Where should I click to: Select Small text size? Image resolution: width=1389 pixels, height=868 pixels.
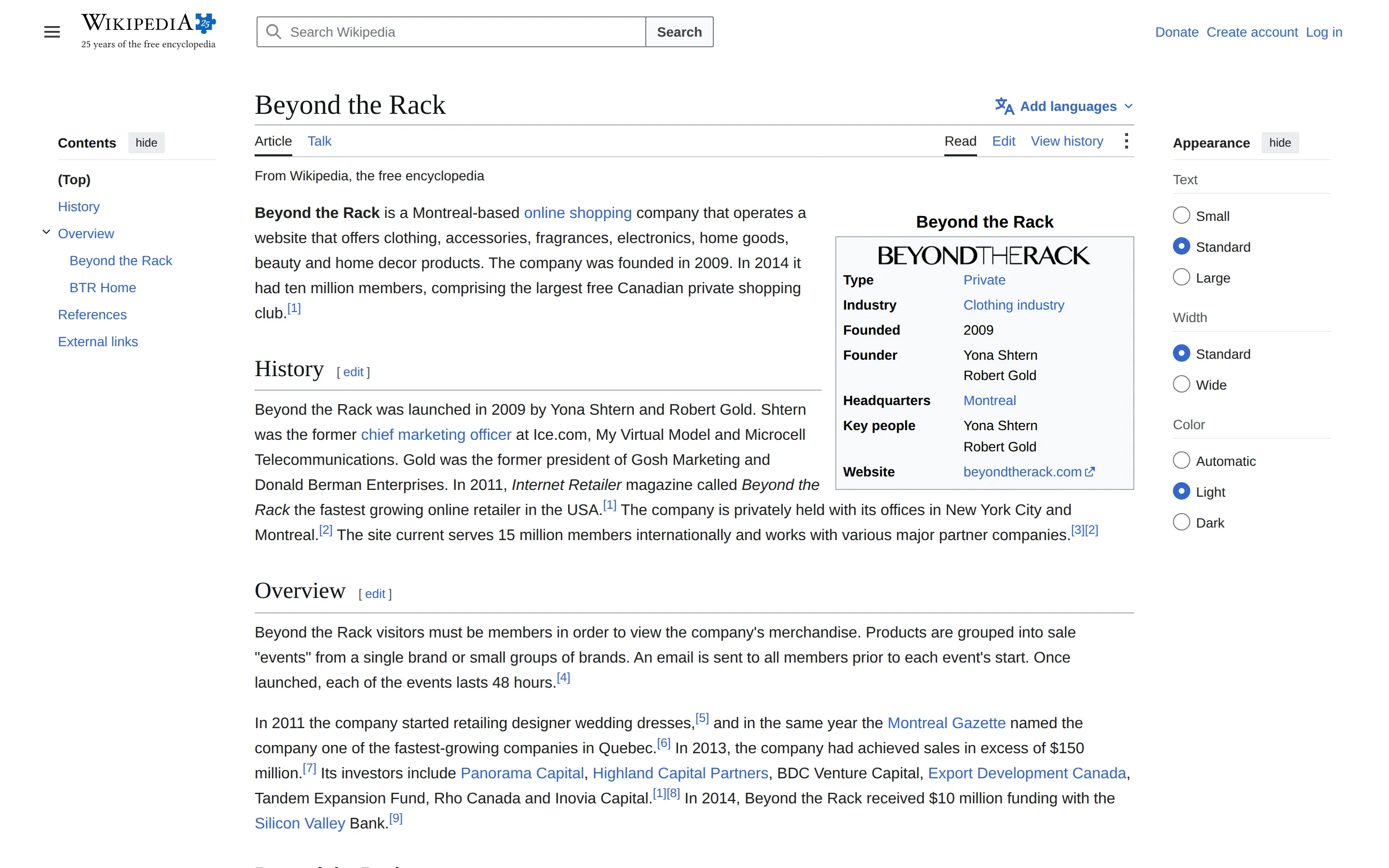(1181, 215)
